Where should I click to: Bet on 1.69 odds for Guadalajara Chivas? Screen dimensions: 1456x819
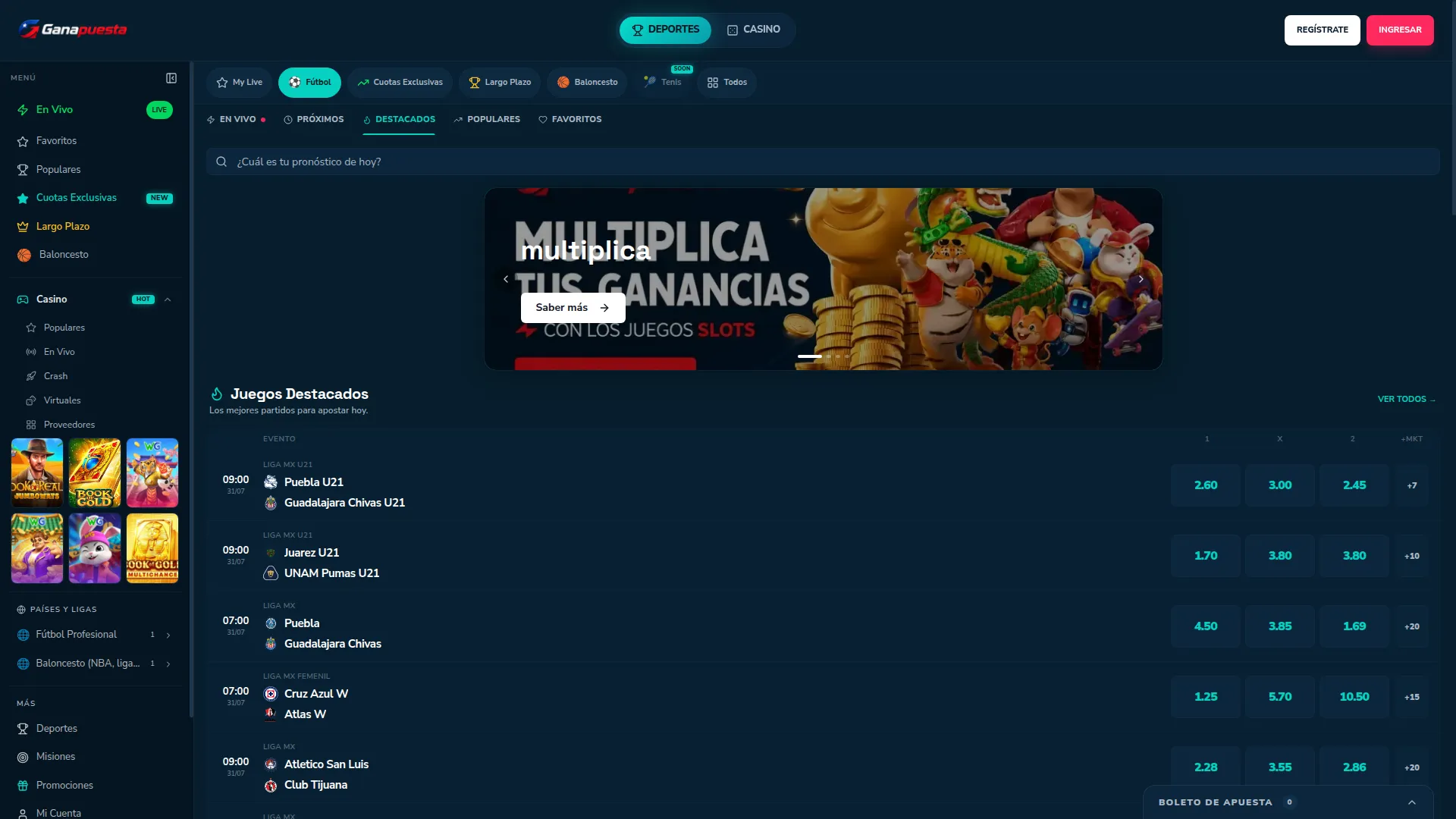(1354, 626)
